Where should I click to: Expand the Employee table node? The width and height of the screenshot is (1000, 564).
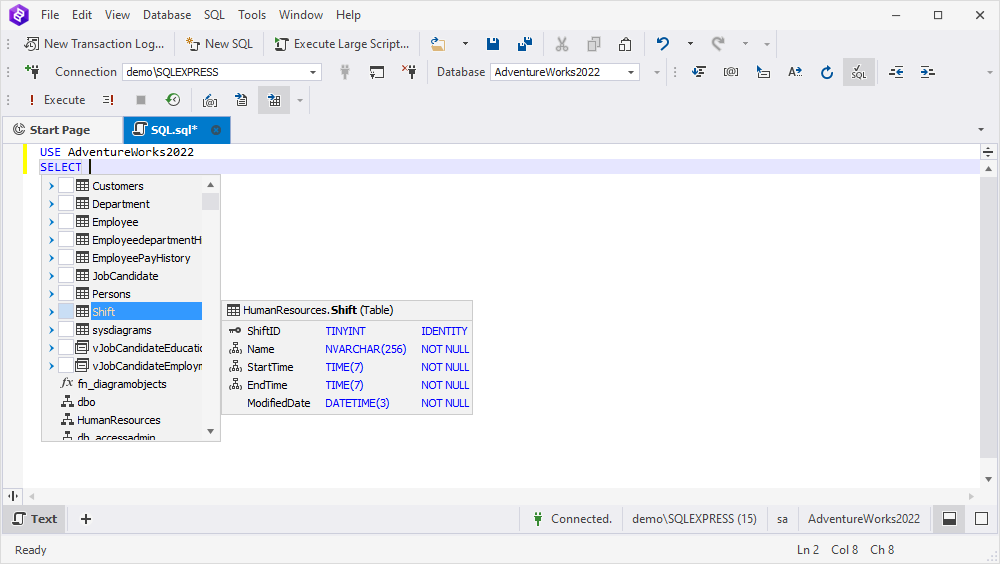tap(51, 222)
